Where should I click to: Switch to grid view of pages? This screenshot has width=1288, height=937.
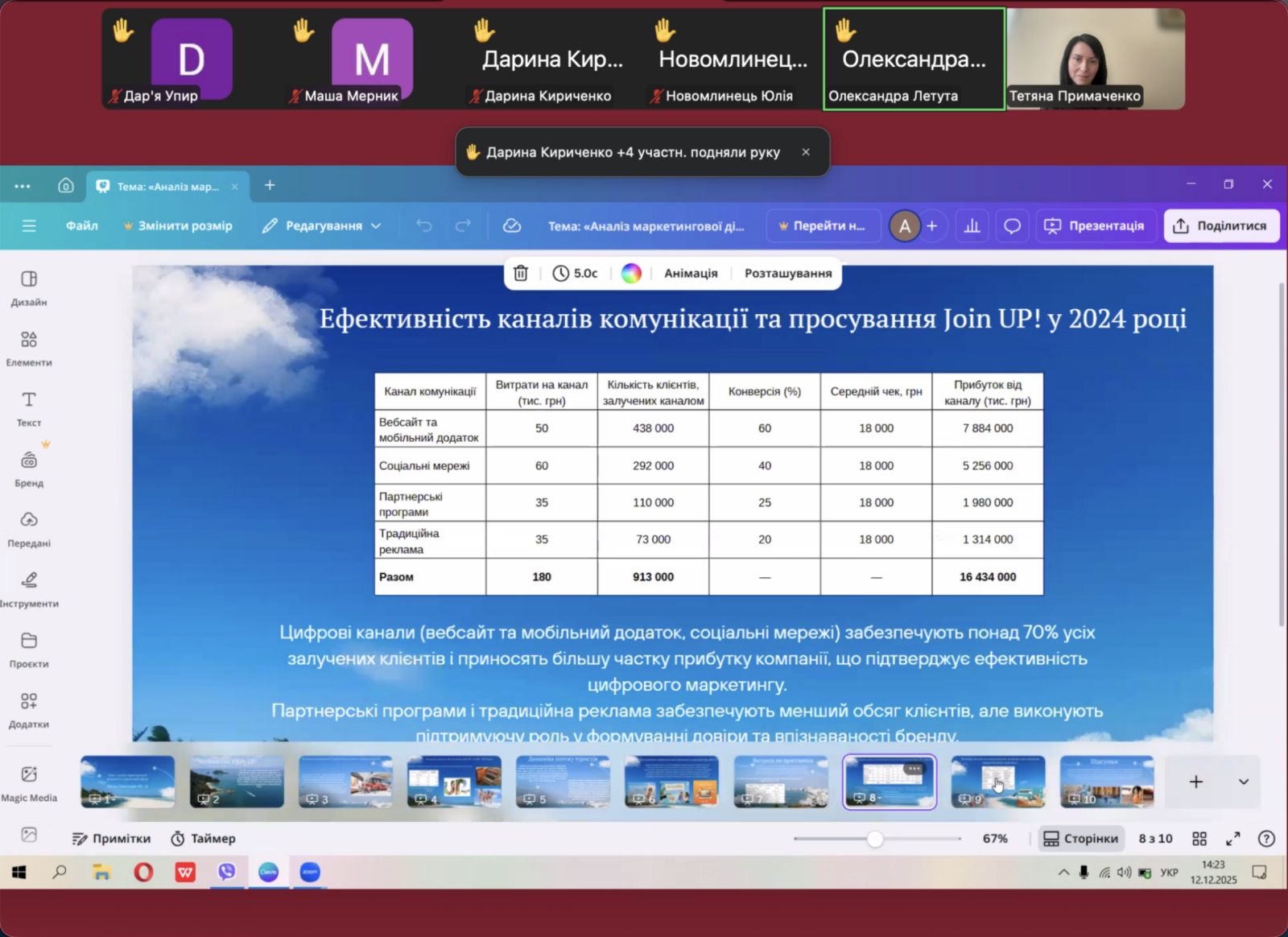pyautogui.click(x=1199, y=839)
